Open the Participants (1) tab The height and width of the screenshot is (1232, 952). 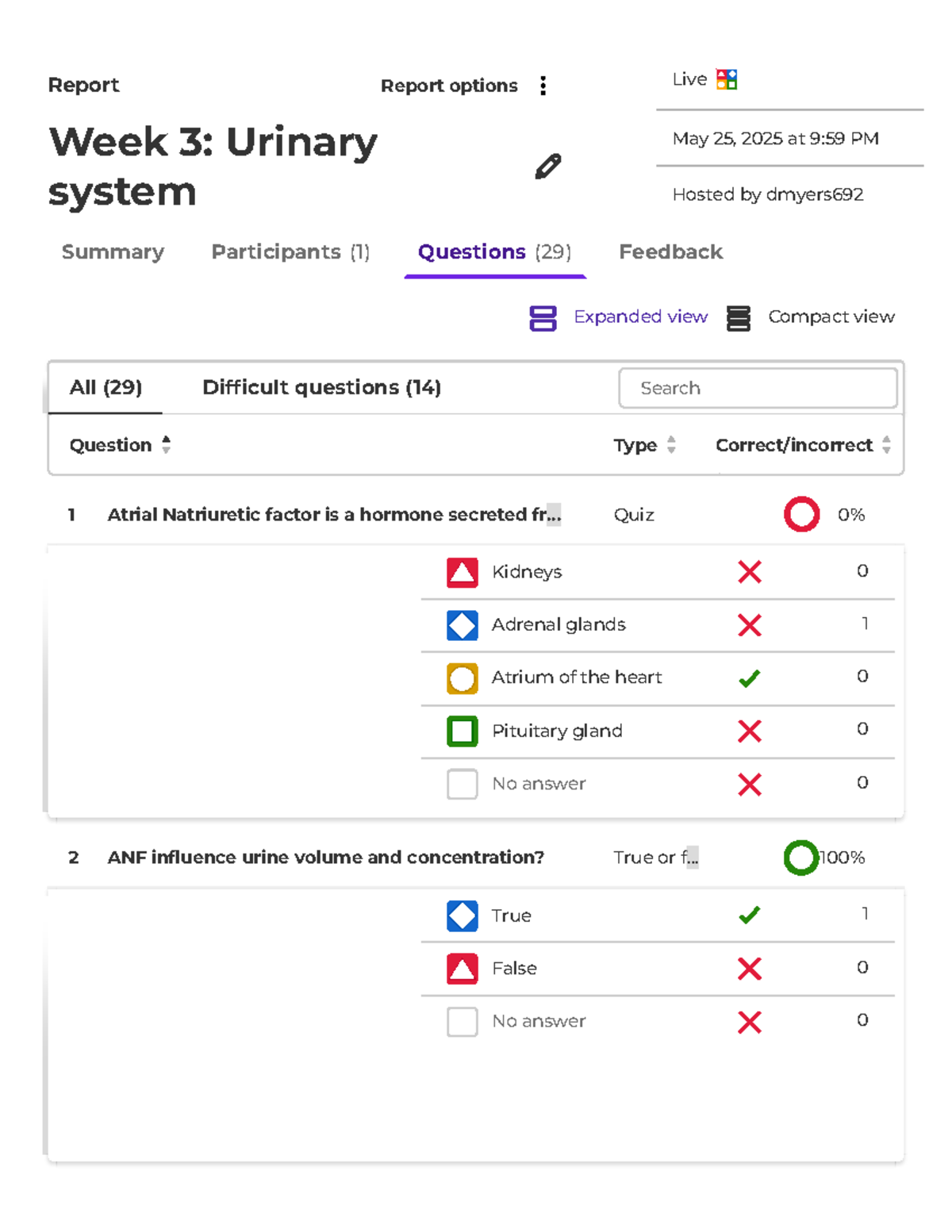pyautogui.click(x=290, y=252)
